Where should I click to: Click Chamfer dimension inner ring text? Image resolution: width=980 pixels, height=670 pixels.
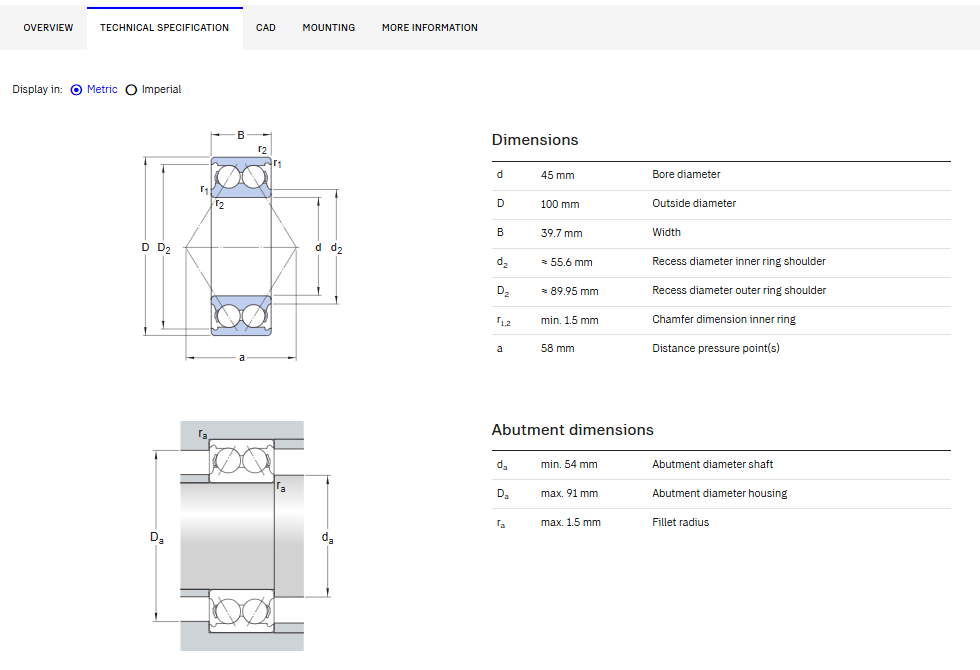pos(724,319)
